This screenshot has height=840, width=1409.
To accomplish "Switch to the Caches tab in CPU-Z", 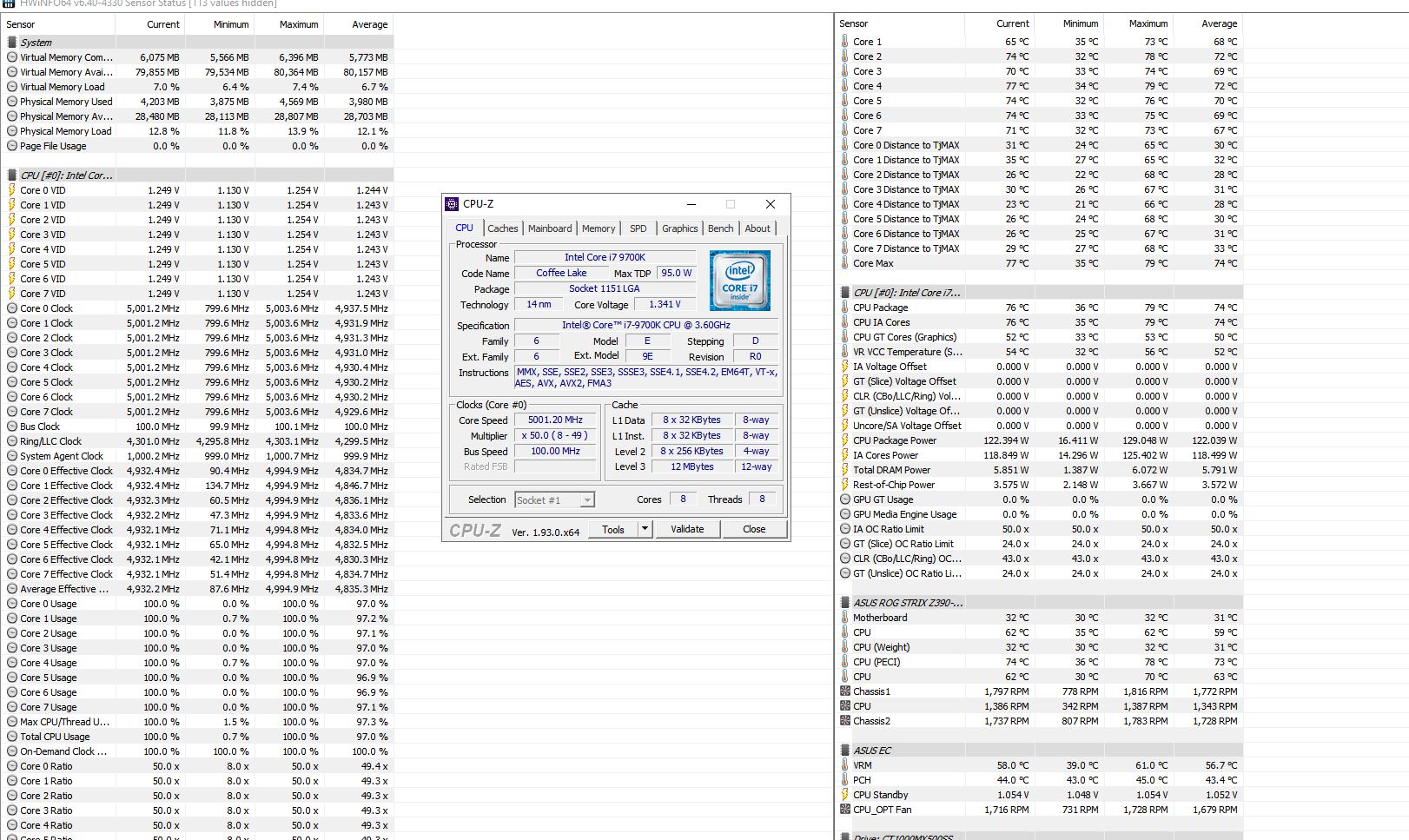I will [x=503, y=228].
